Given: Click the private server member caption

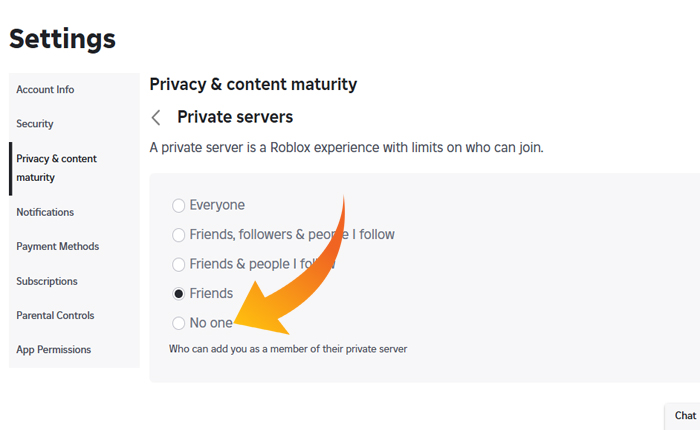Looking at the screenshot, I should [x=288, y=349].
